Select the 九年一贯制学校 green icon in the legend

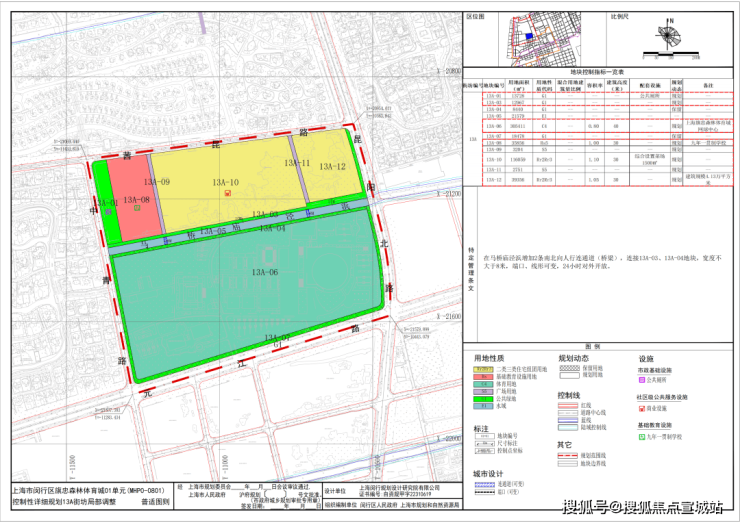[x=642, y=438]
